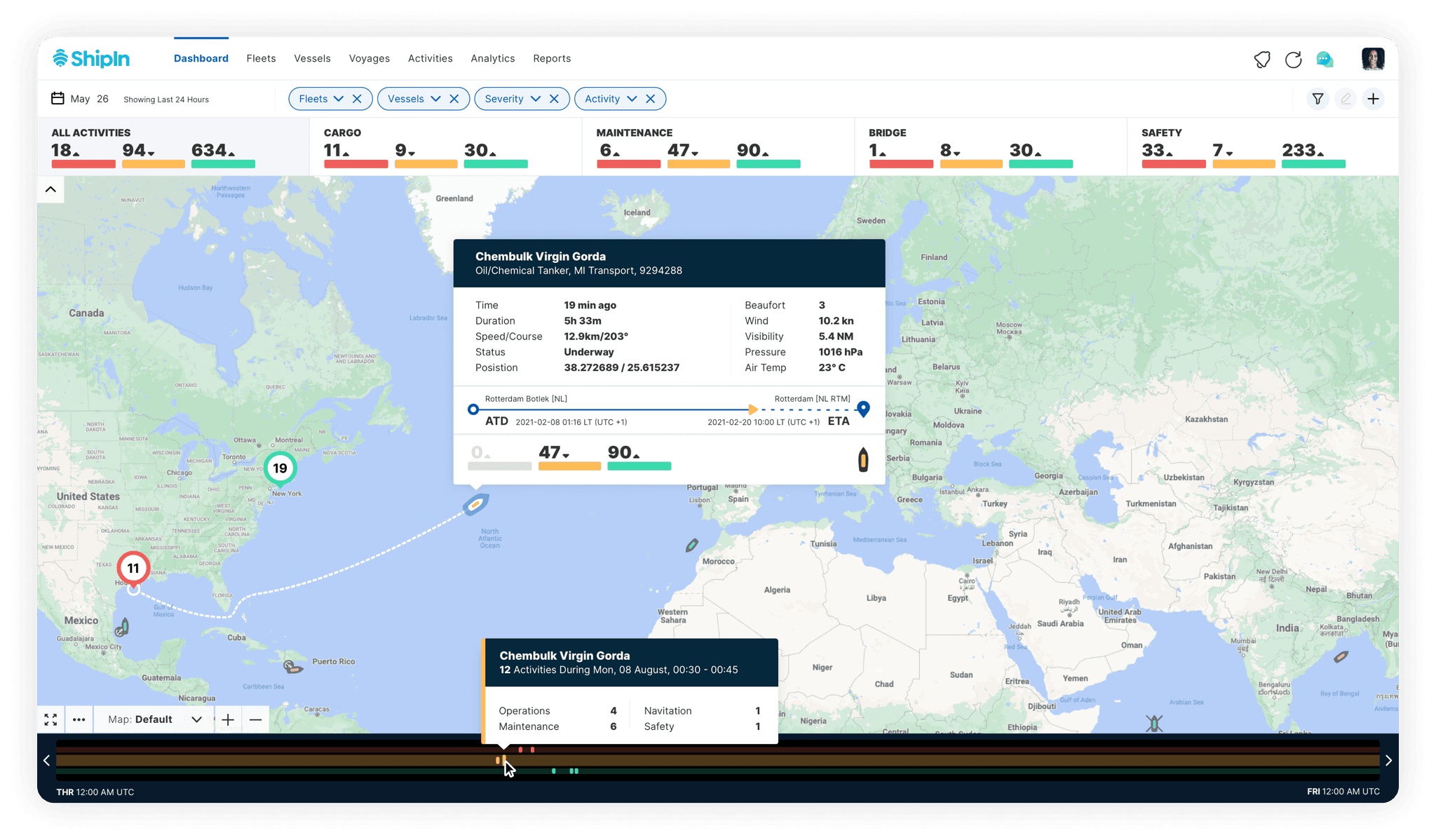Refresh the dashboard with the reload icon

click(1294, 59)
